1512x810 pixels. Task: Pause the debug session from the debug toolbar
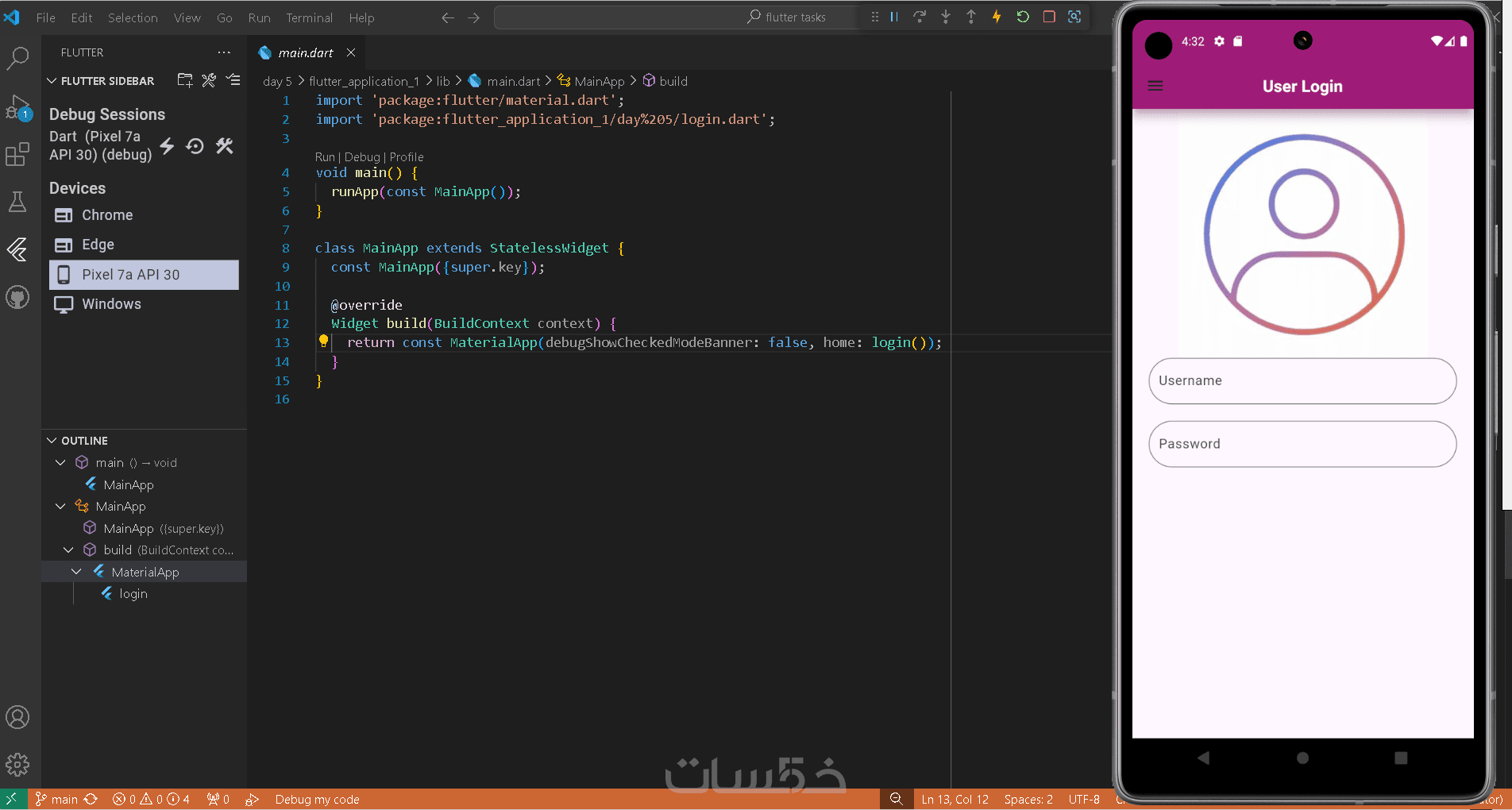(894, 17)
